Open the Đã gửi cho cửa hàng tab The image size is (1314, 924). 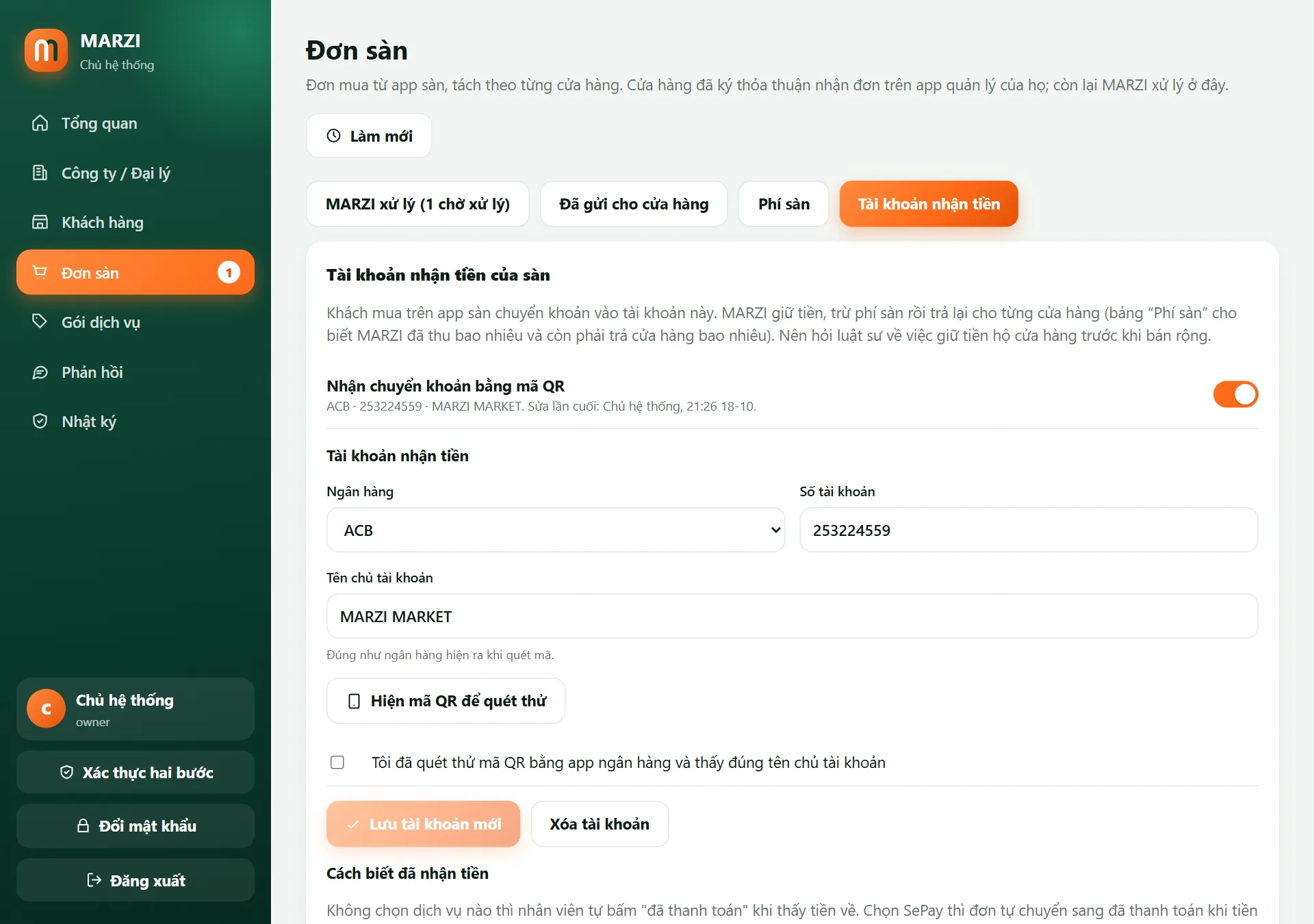pos(634,204)
